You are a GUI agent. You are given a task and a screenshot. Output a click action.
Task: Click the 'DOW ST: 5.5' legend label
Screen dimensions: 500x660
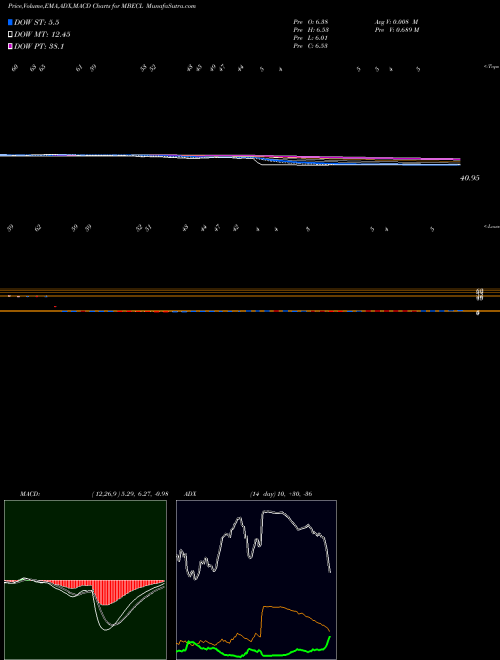[x=36, y=23]
